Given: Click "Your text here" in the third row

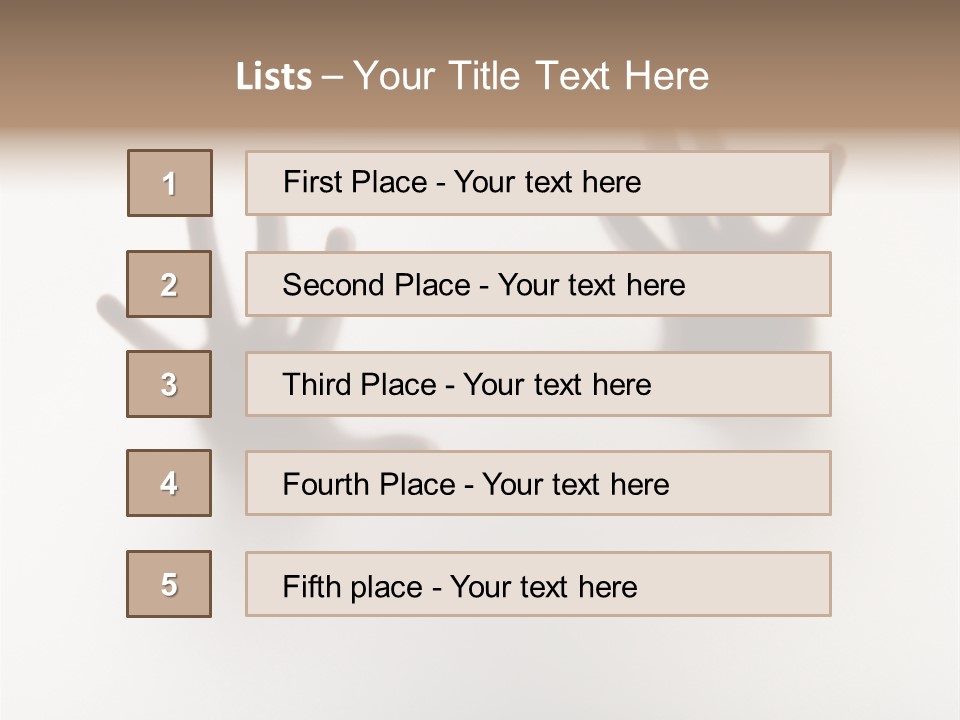Looking at the screenshot, I should pos(557,385).
